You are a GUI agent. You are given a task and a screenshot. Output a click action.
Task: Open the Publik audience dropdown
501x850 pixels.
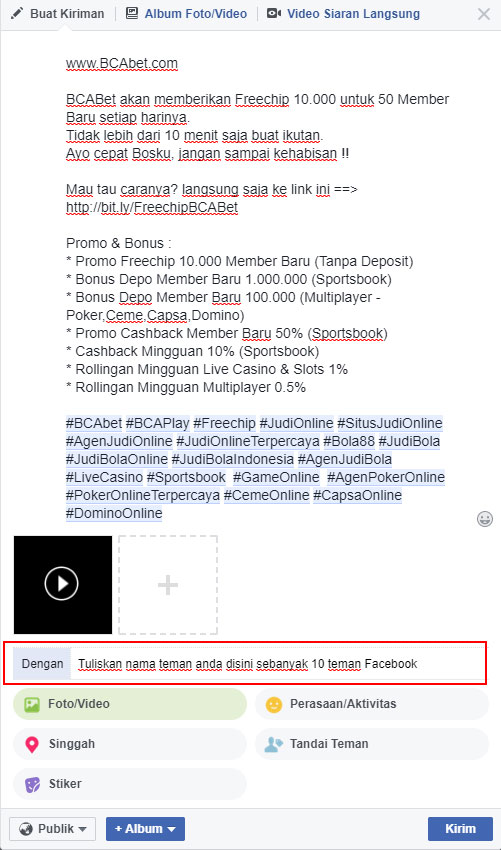(x=53, y=829)
